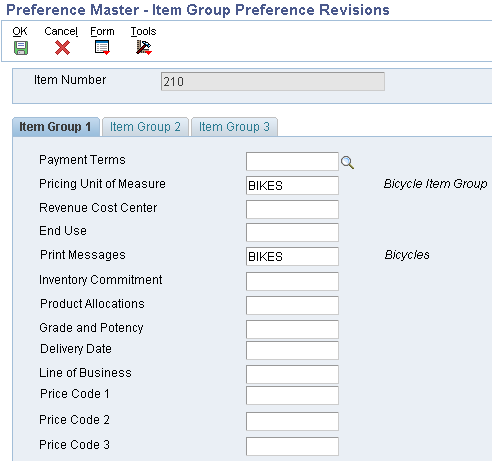
Task: Click the Pricing Unit of Measure field
Action: point(292,185)
